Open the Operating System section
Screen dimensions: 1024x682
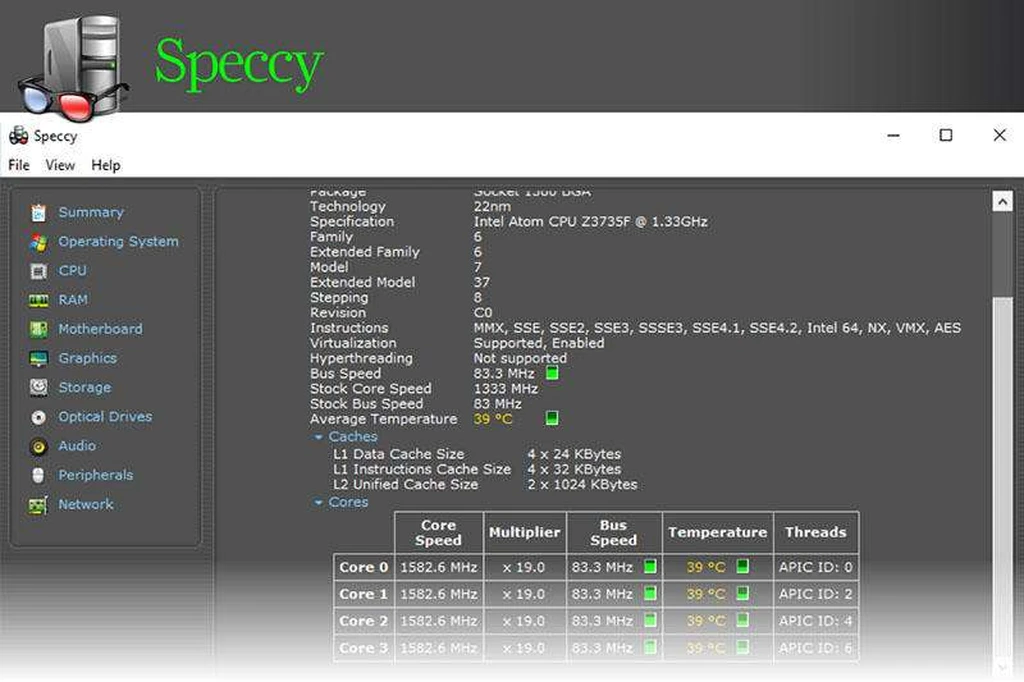(x=118, y=242)
